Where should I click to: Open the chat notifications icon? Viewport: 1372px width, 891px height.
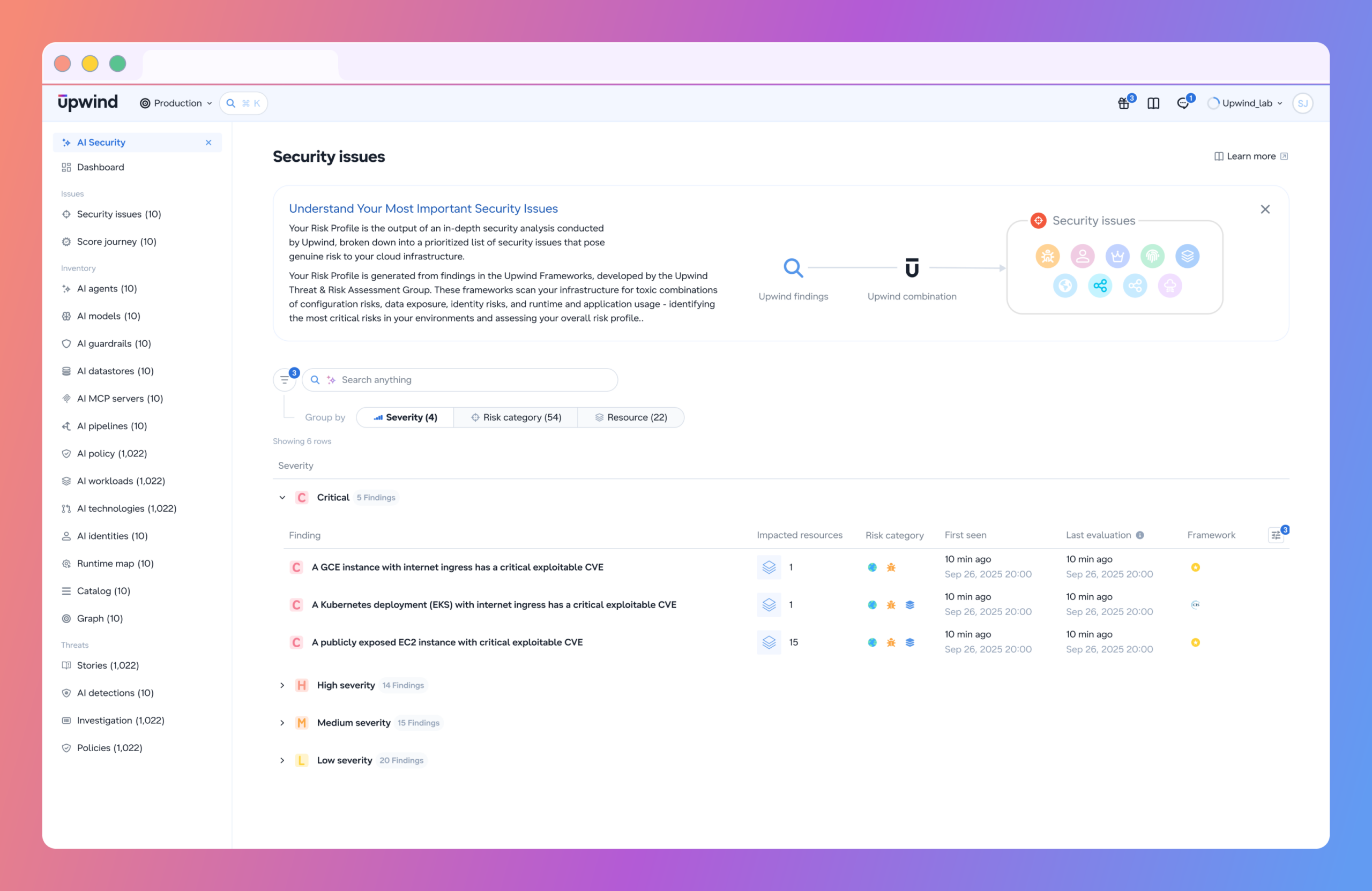[x=1183, y=103]
